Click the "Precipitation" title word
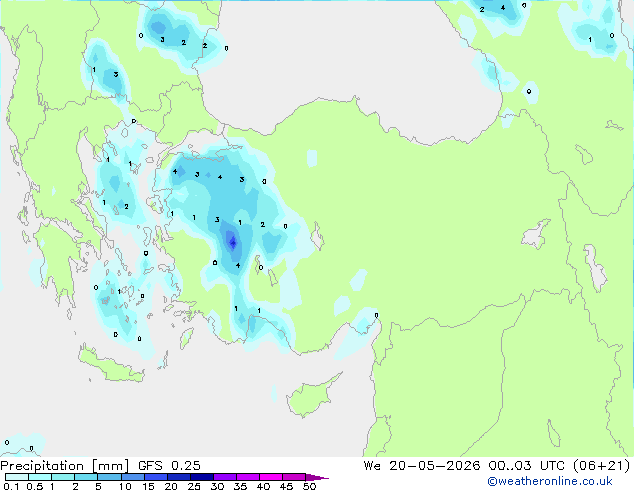634x490 pixels. [42, 466]
